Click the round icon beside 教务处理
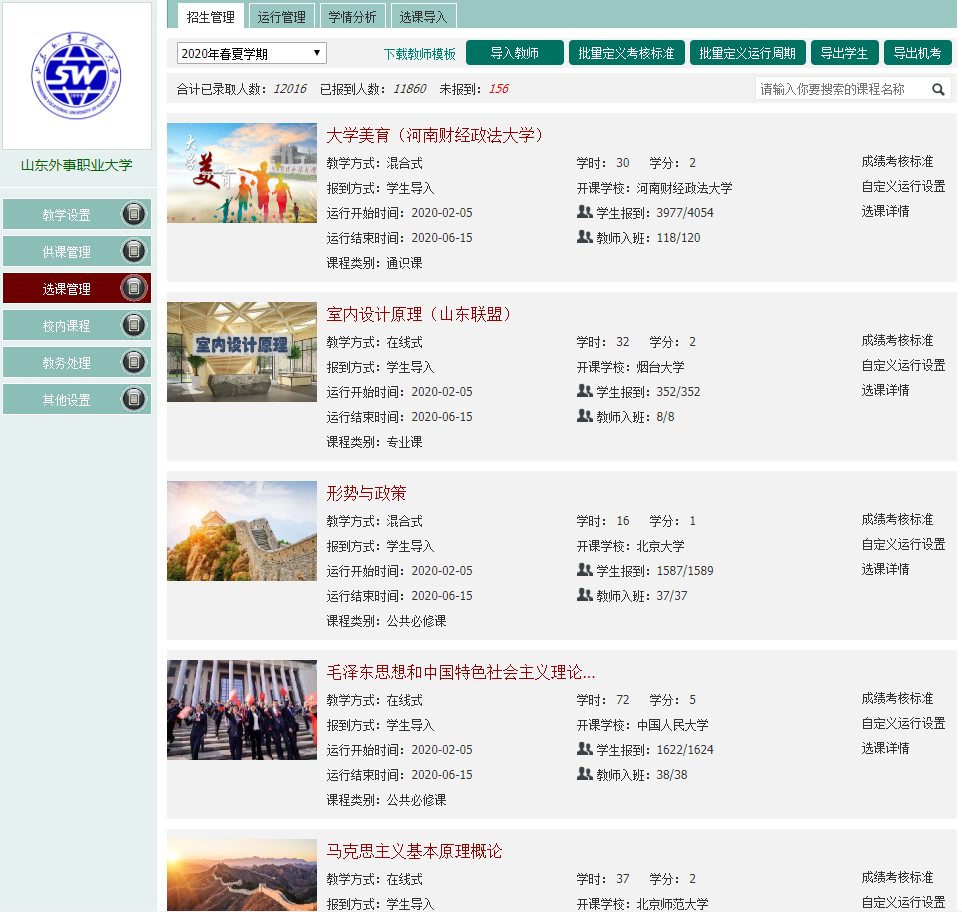The width and height of the screenshot is (962, 912). 134,362
